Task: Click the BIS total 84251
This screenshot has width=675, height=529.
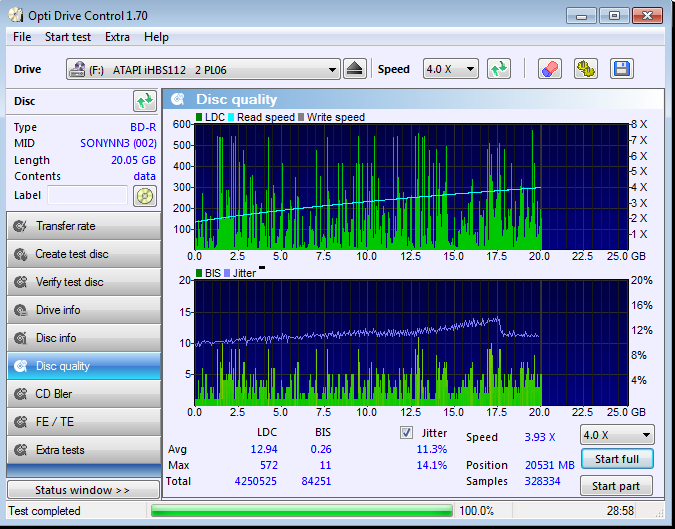Action: [316, 481]
